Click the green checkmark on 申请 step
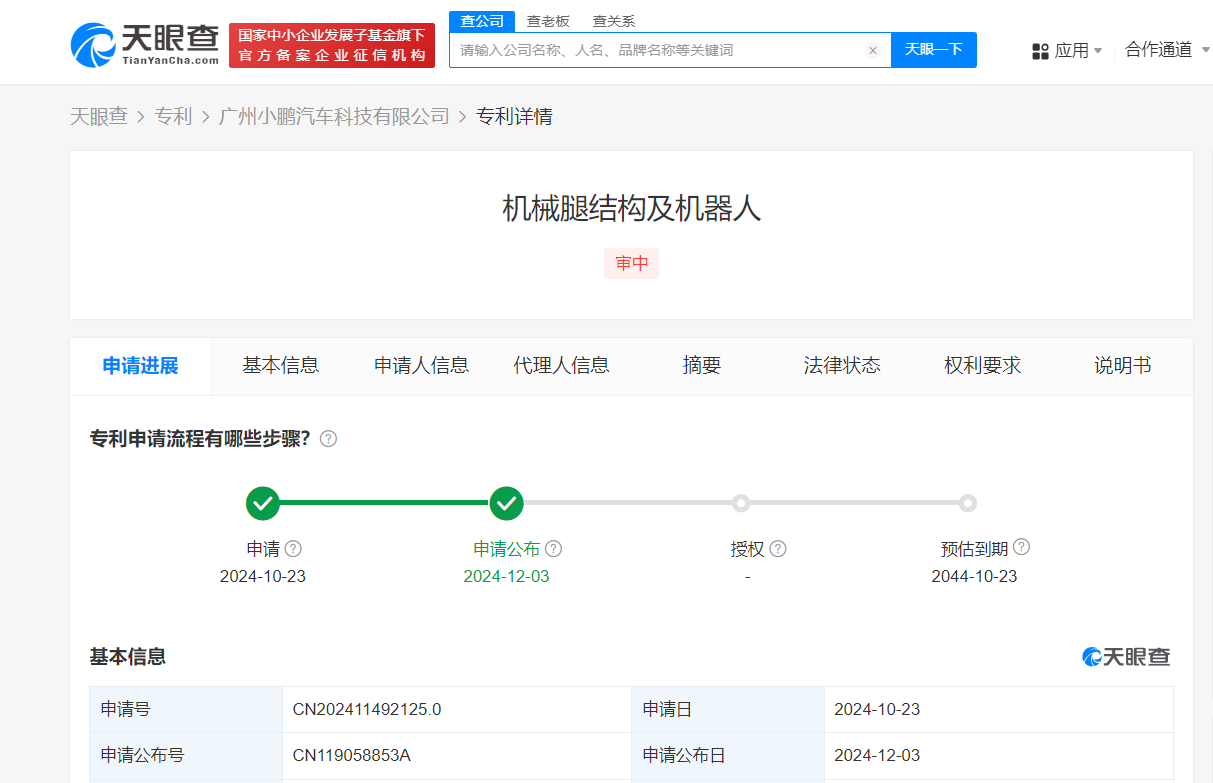 (263, 503)
